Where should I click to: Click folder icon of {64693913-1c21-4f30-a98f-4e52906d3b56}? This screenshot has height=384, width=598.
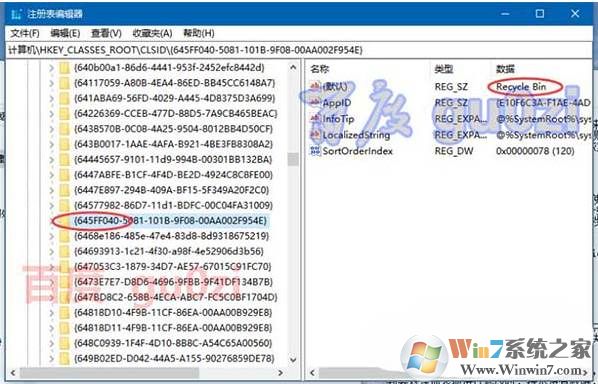point(64,251)
